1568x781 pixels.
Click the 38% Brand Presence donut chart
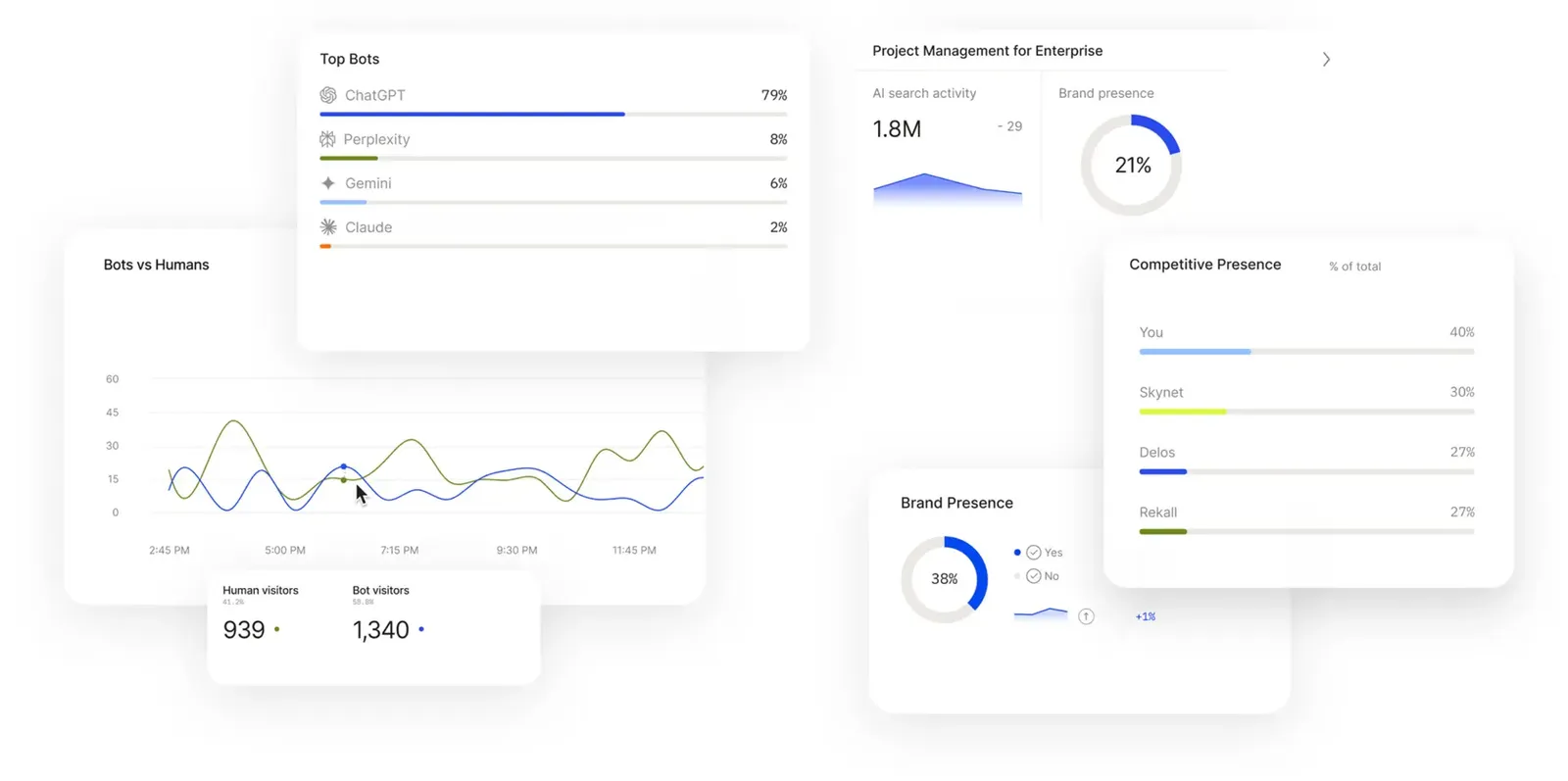[x=944, y=579]
